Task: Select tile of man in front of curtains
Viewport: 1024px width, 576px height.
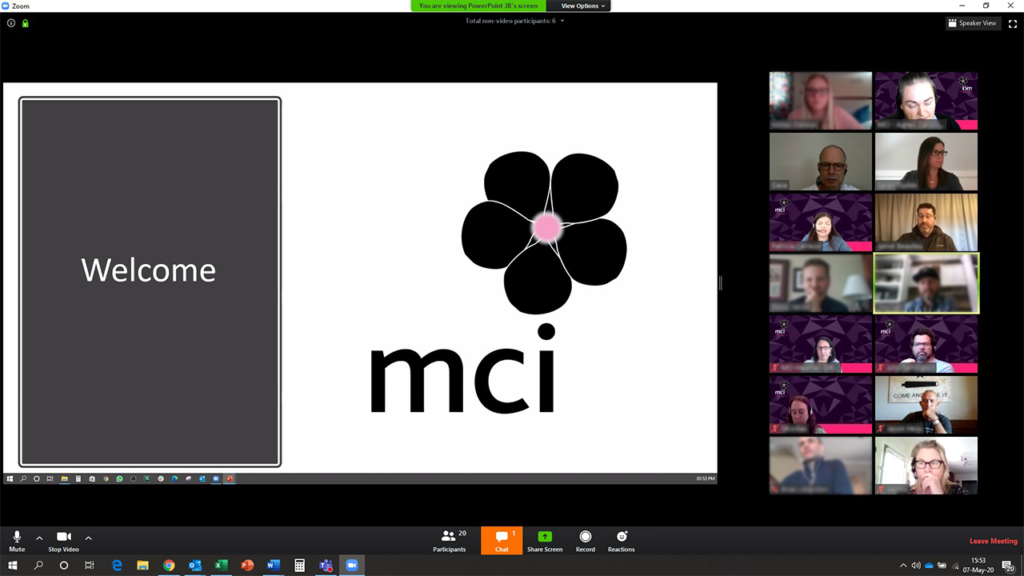Action: pyautogui.click(x=926, y=222)
